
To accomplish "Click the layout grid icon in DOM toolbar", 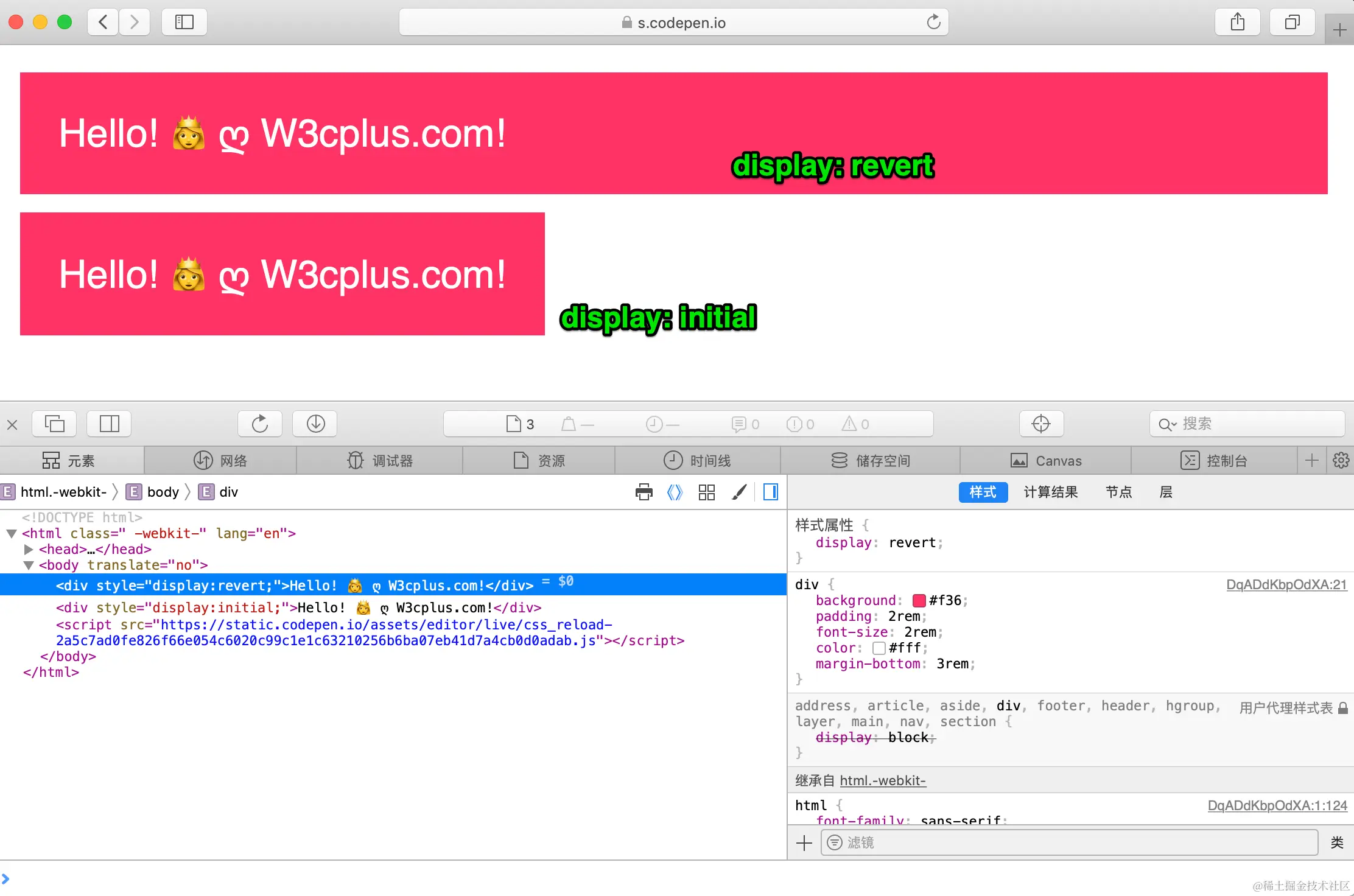I will coord(707,492).
